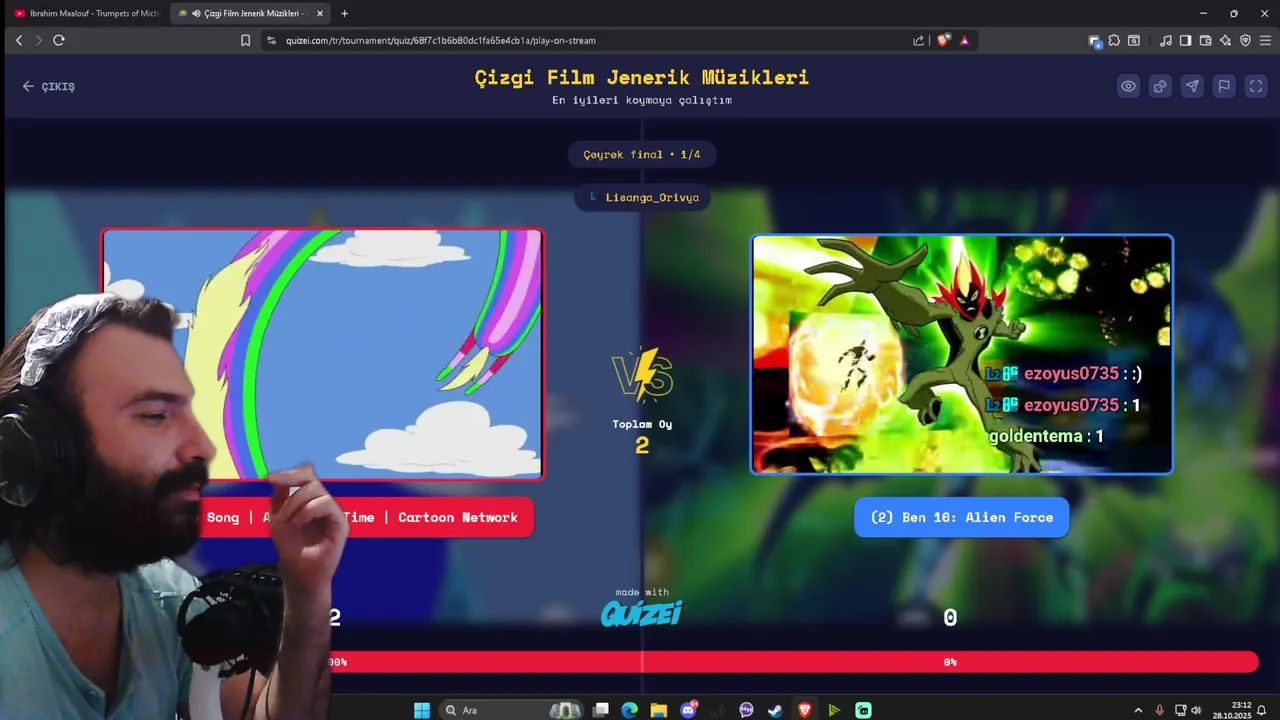
Task: Bookmark this page using bookmark icon
Action: pyautogui.click(x=245, y=40)
